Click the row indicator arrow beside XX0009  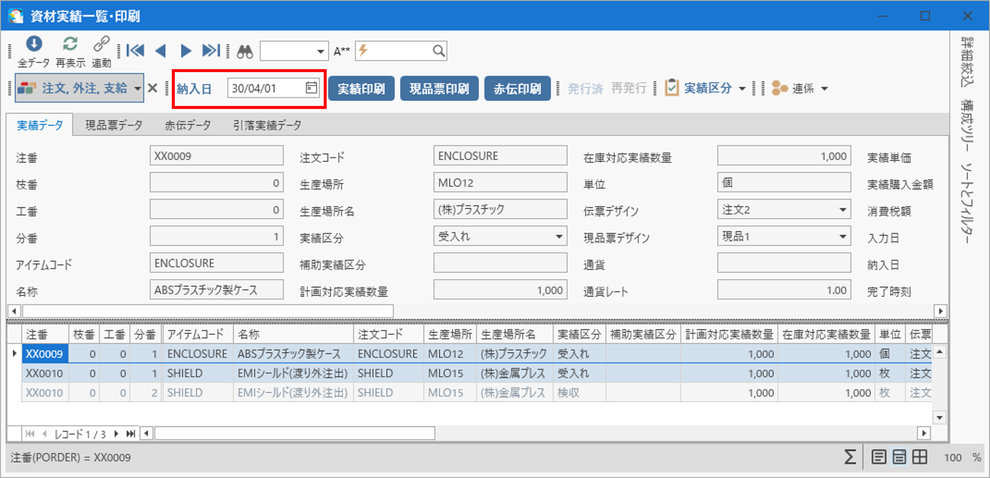pos(15,354)
